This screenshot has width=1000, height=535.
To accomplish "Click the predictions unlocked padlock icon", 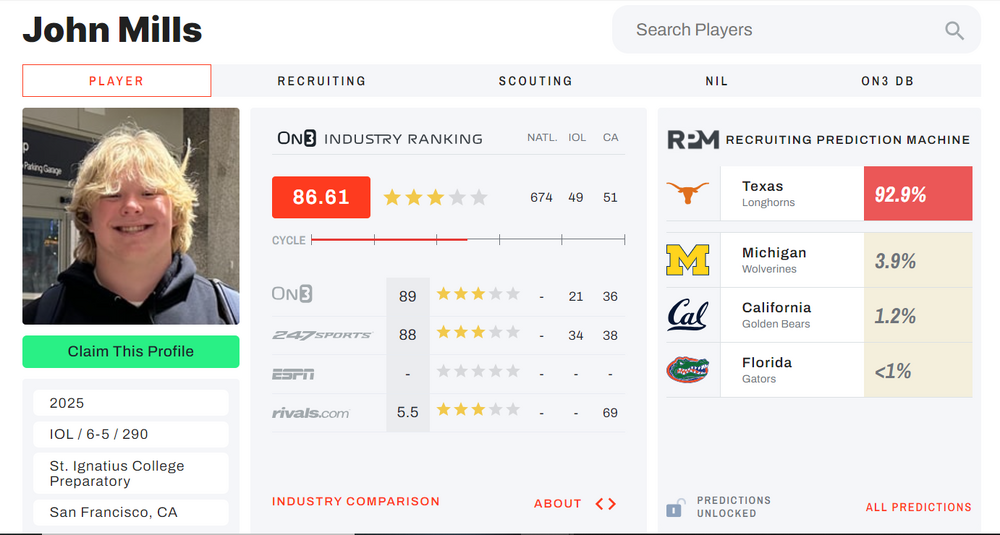I will [x=675, y=508].
